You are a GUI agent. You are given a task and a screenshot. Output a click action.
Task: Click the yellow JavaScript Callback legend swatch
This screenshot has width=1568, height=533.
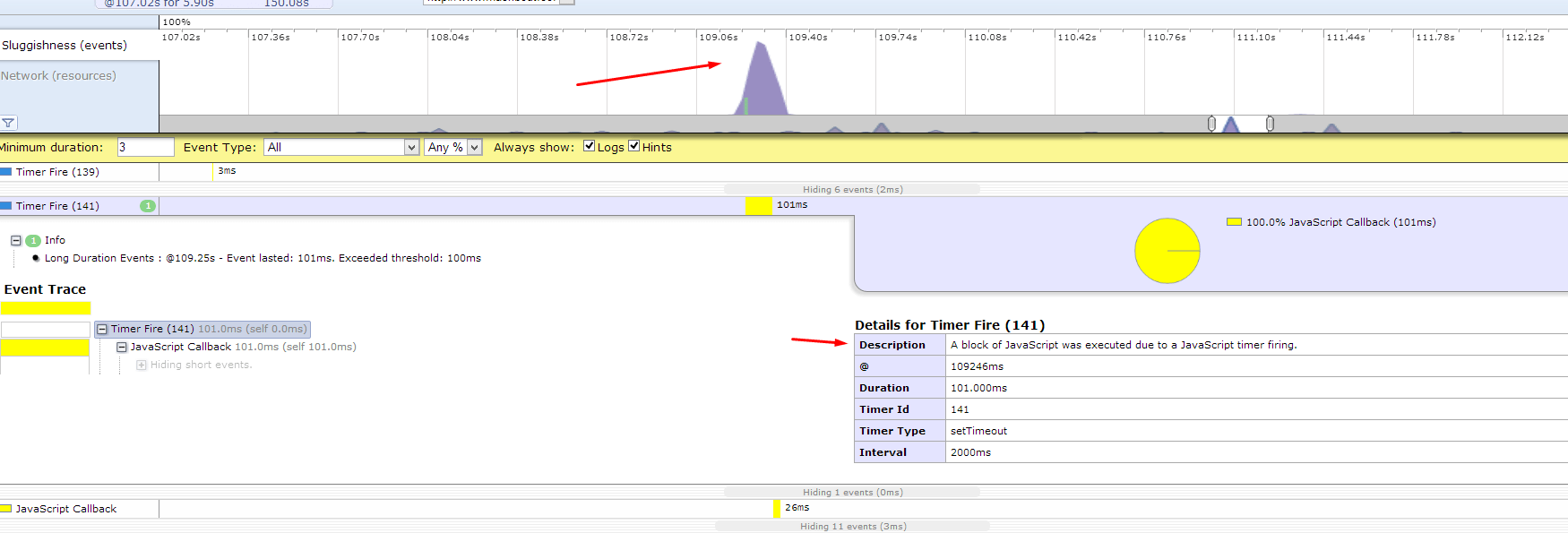coord(1234,222)
